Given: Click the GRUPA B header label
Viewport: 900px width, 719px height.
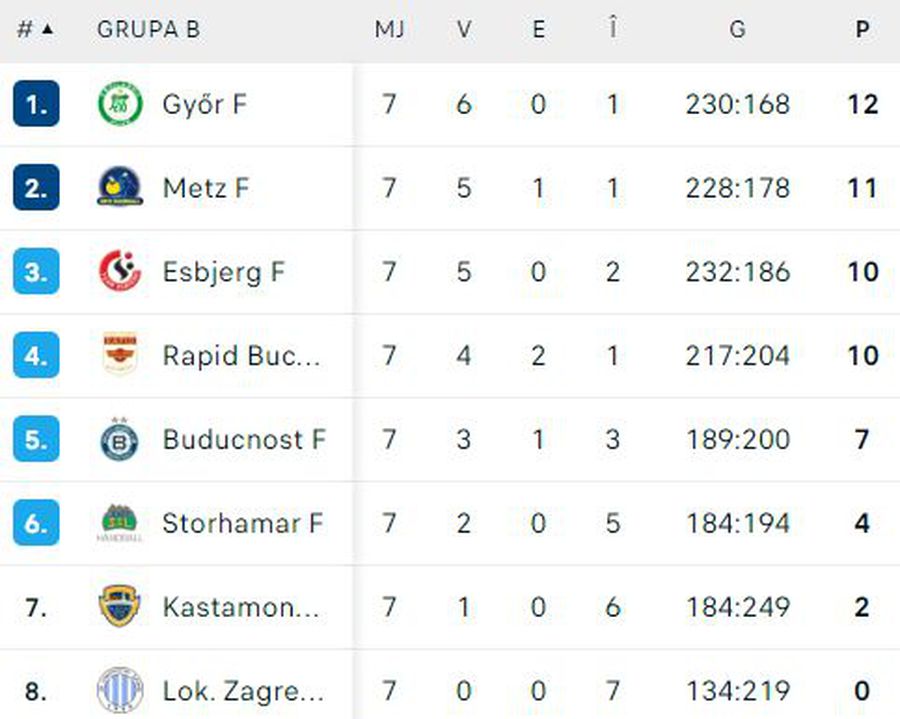Looking at the screenshot, I should 149,29.
